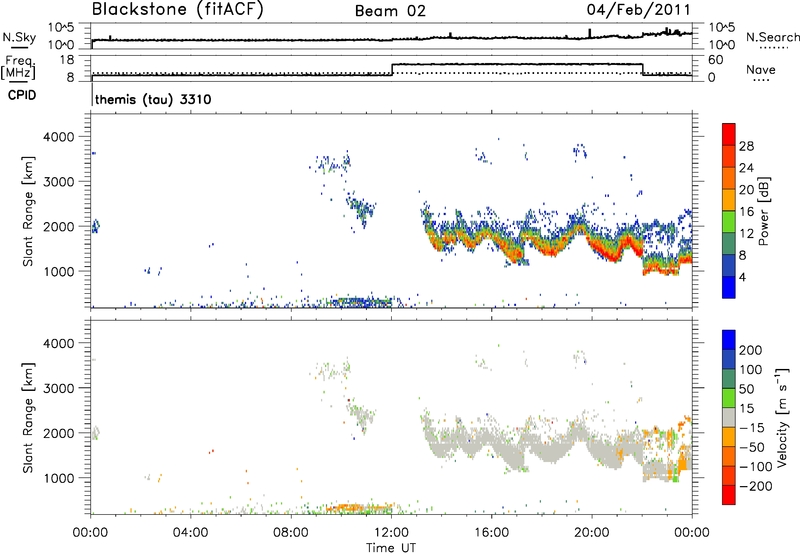
Task: Click the '4' Power colorbar tick
Action: click(742, 278)
